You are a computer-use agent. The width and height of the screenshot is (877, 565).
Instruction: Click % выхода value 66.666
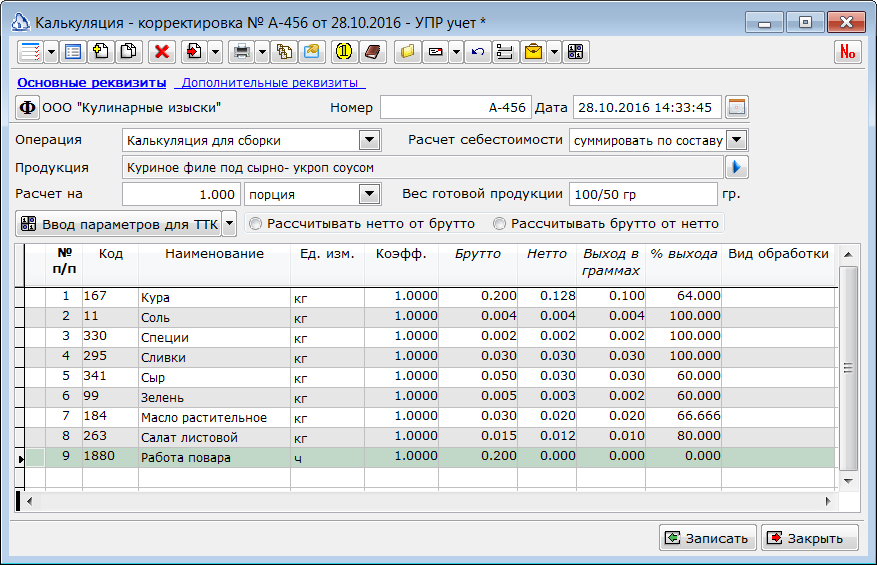click(x=683, y=416)
